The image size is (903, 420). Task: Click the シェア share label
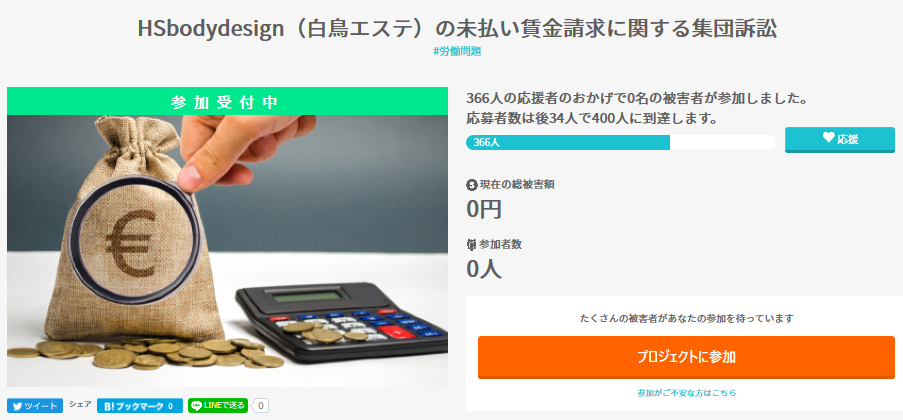click(x=80, y=404)
